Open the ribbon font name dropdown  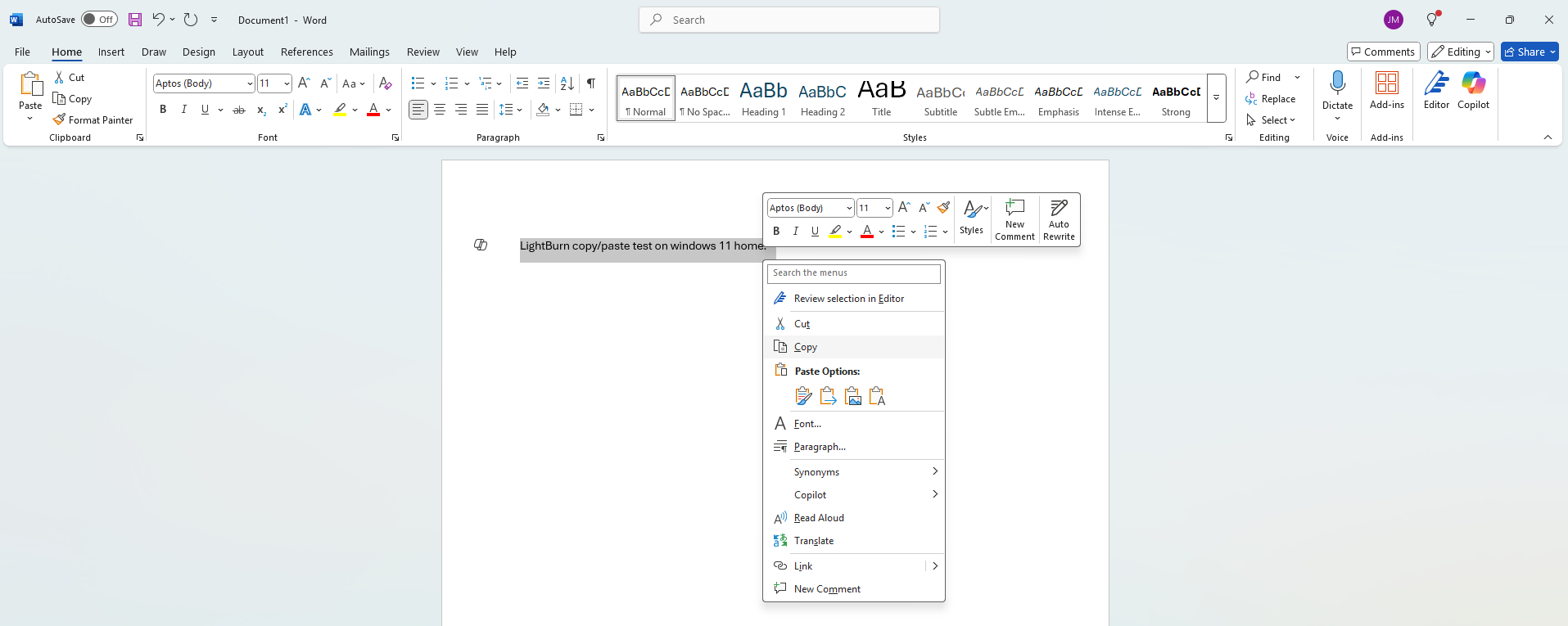250,83
